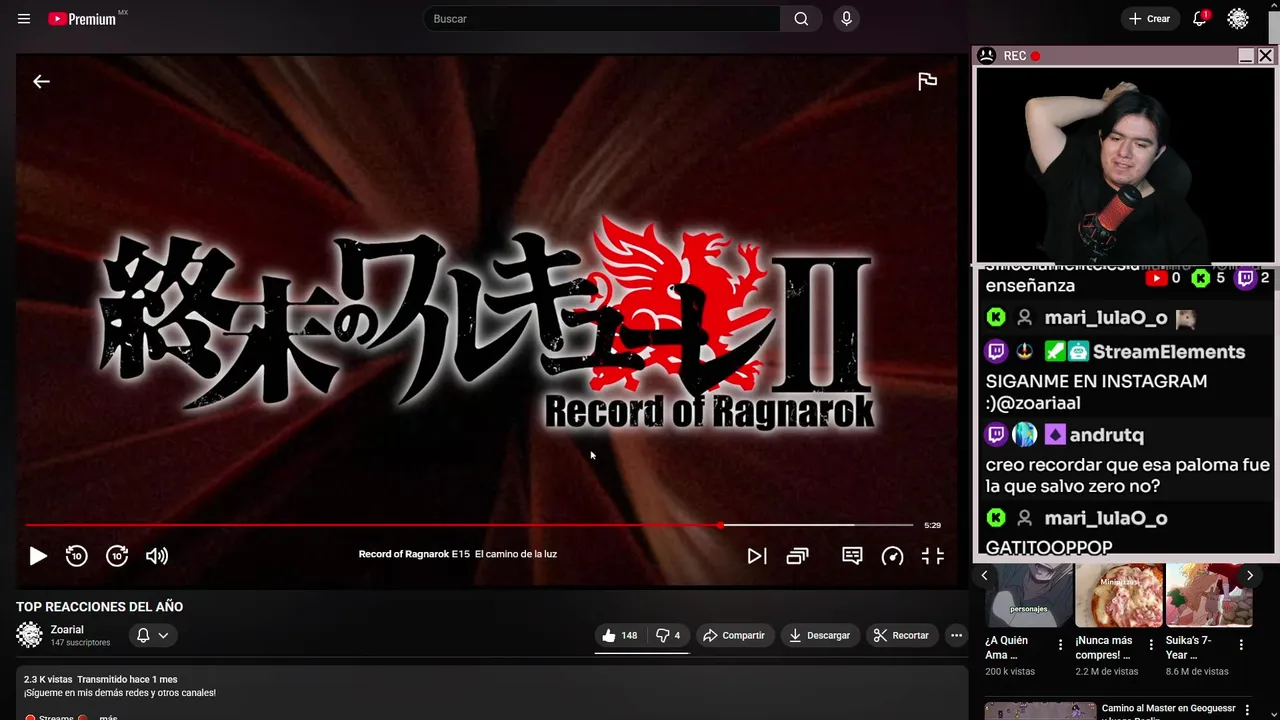Open the '¿A Quién Ama' video thumbnail

click(x=1028, y=595)
